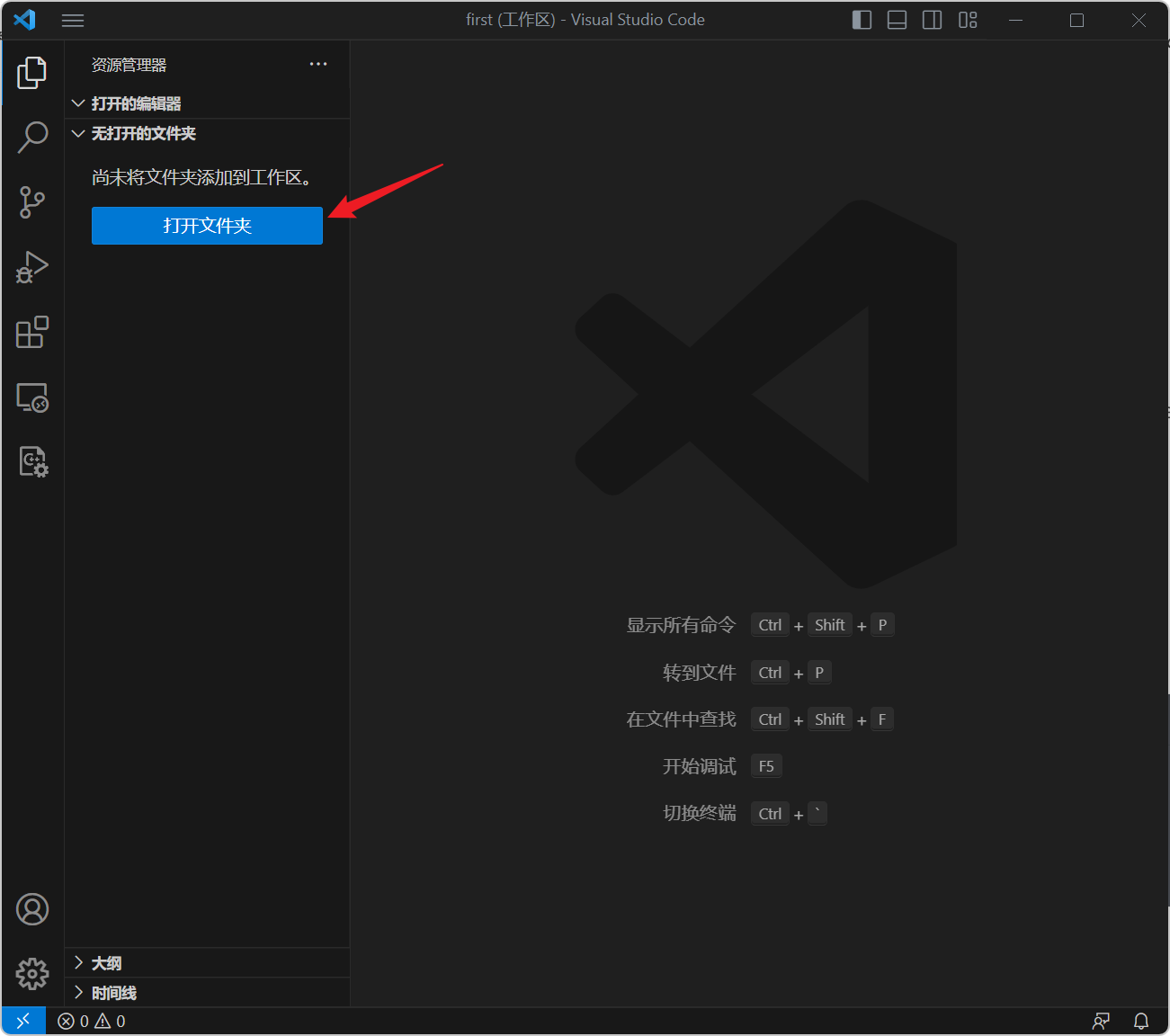The height and width of the screenshot is (1036, 1170).
Task: Toggle primary sidebar layout icon
Action: (x=862, y=20)
